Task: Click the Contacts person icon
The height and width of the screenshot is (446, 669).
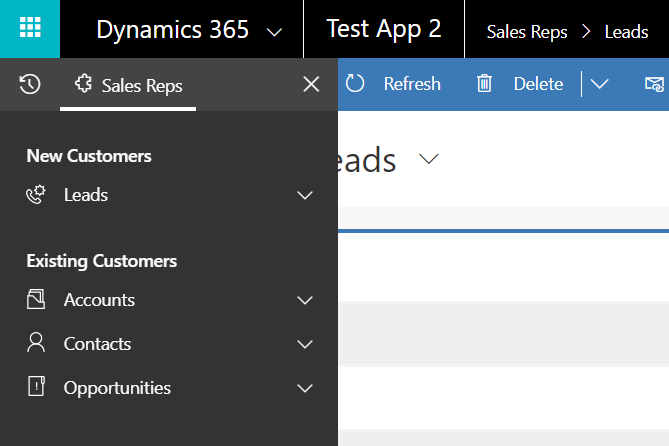Action: point(36,344)
